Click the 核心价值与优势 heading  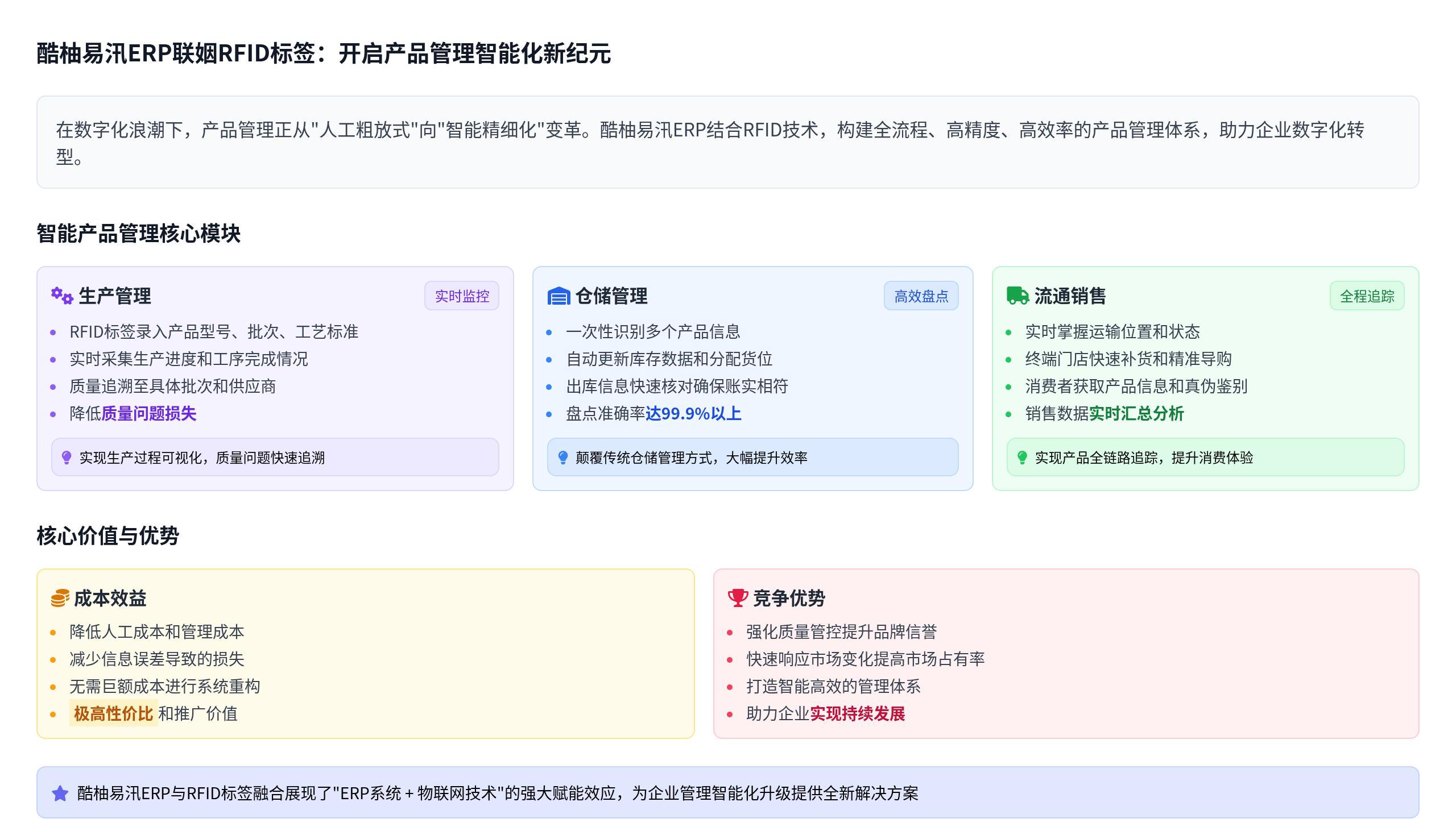point(108,535)
